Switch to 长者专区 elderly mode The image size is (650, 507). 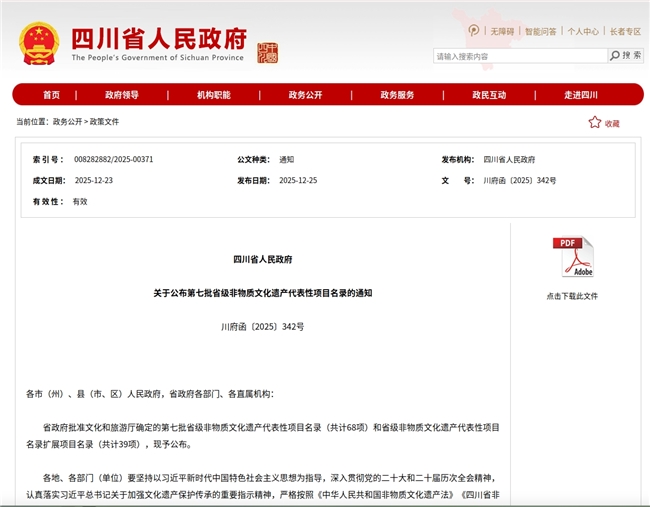pos(625,31)
